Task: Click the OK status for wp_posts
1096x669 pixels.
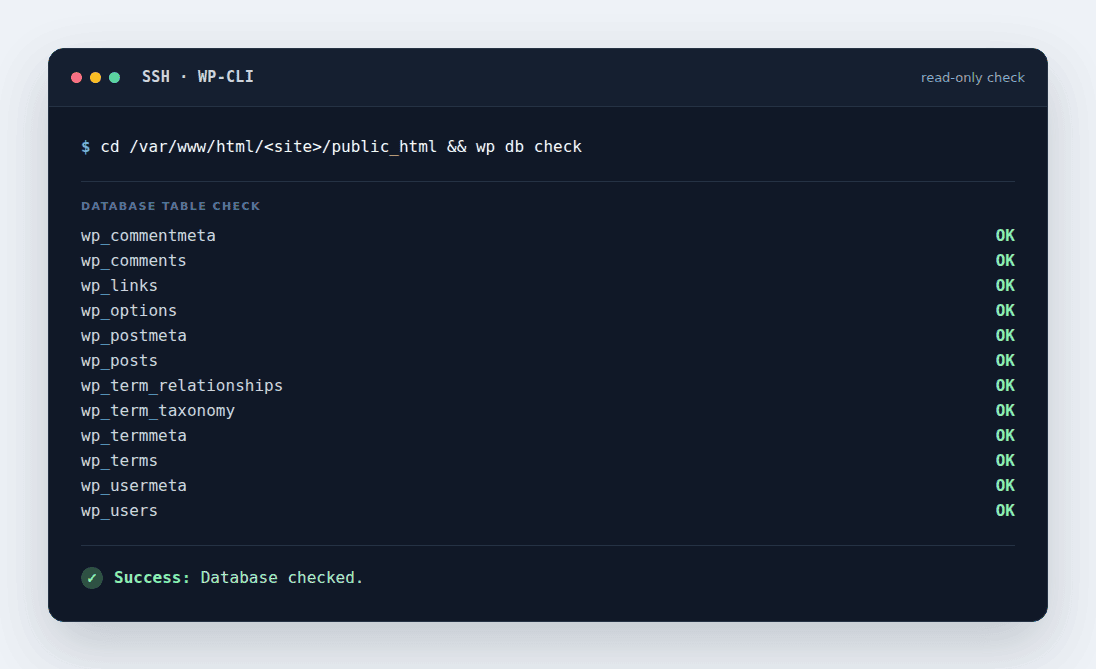Action: pyautogui.click(x=1005, y=361)
